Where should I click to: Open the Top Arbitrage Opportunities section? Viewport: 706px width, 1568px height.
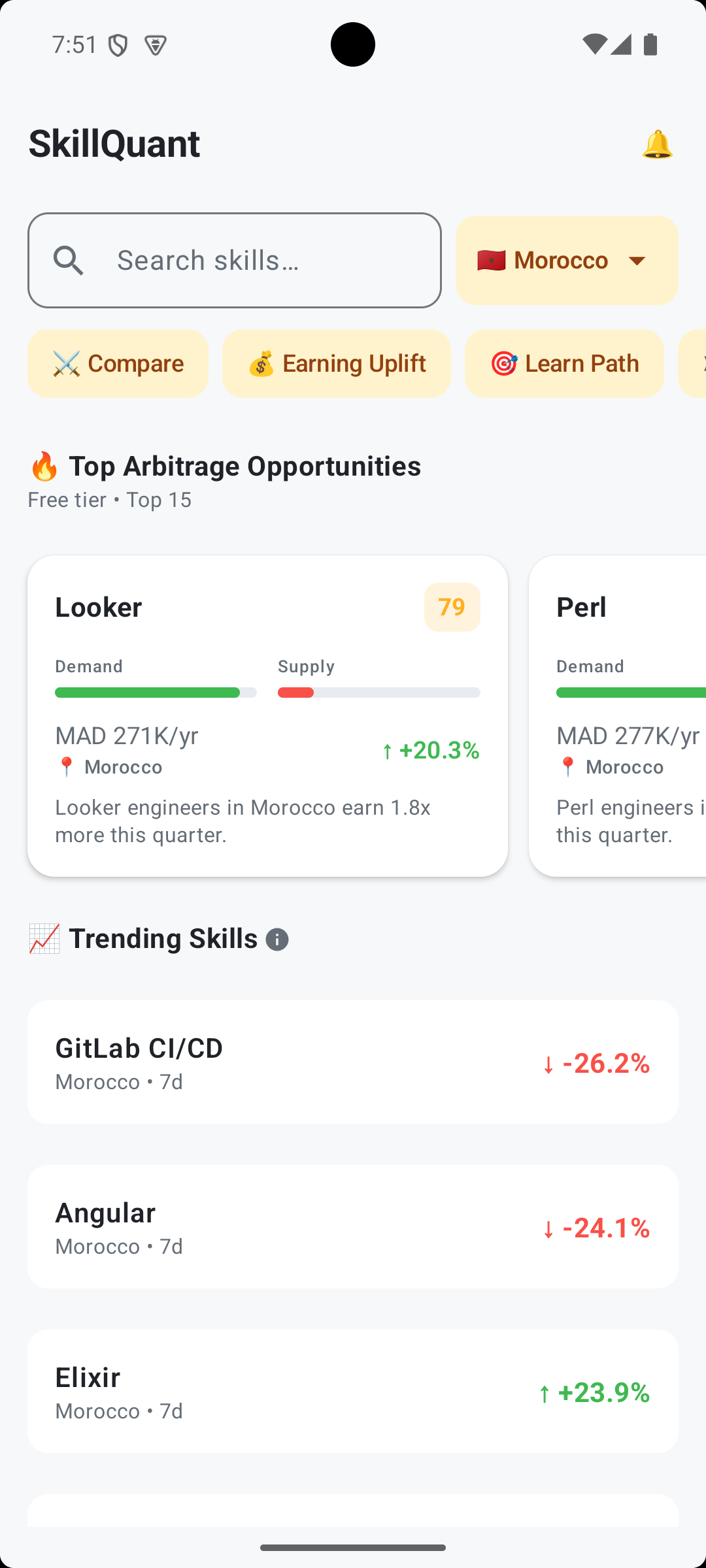point(245,465)
